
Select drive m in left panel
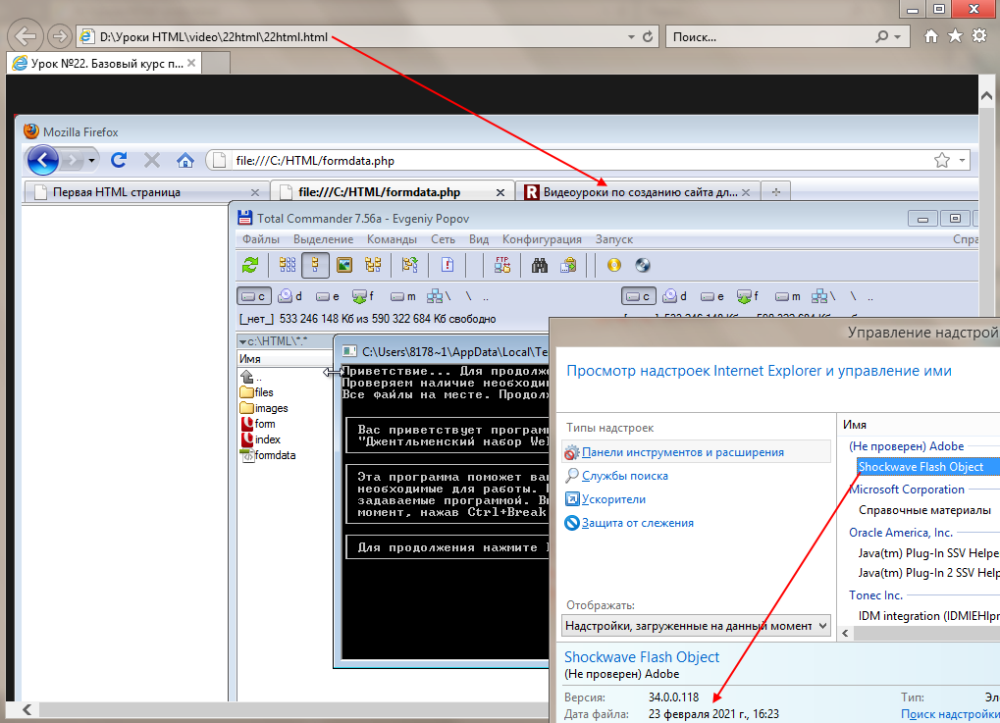(x=403, y=296)
